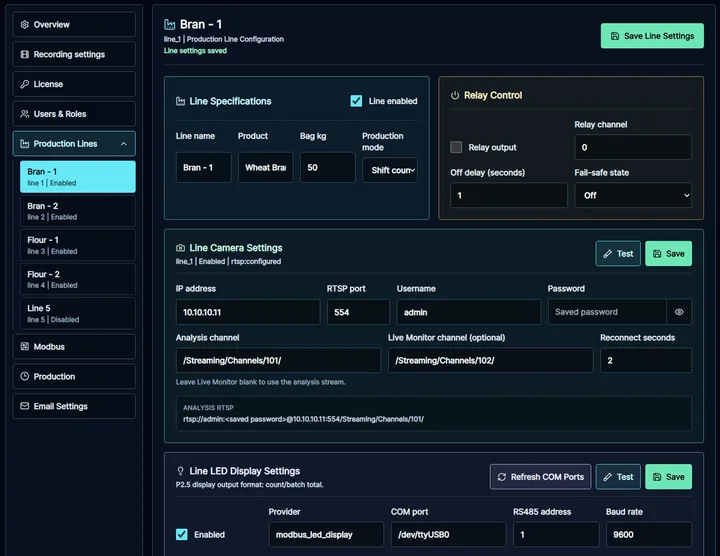Click the Production Lines factory icon in sidebar
Image resolution: width=720 pixels, height=556 pixels.
25,144
